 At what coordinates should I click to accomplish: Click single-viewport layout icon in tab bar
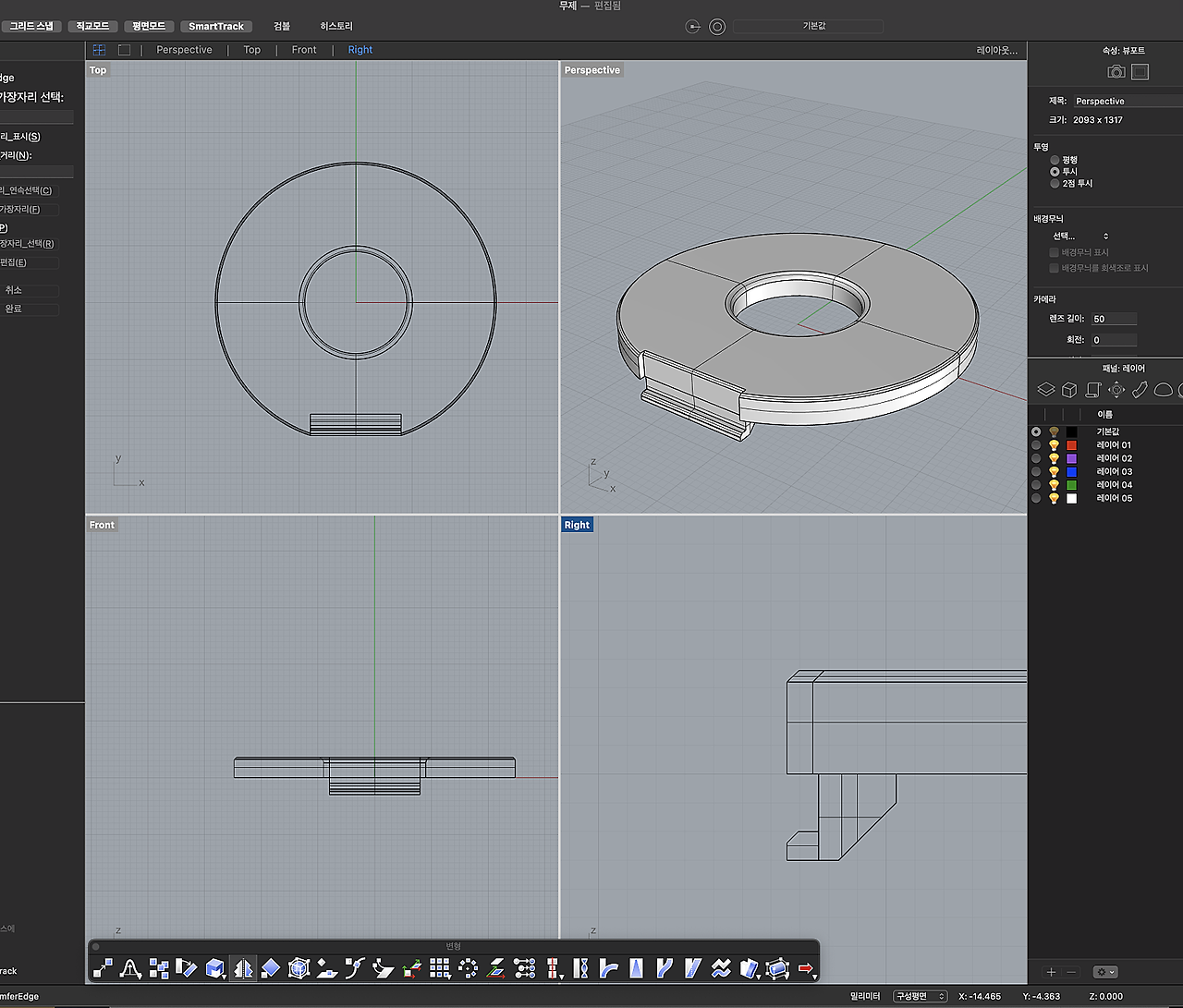(124, 50)
